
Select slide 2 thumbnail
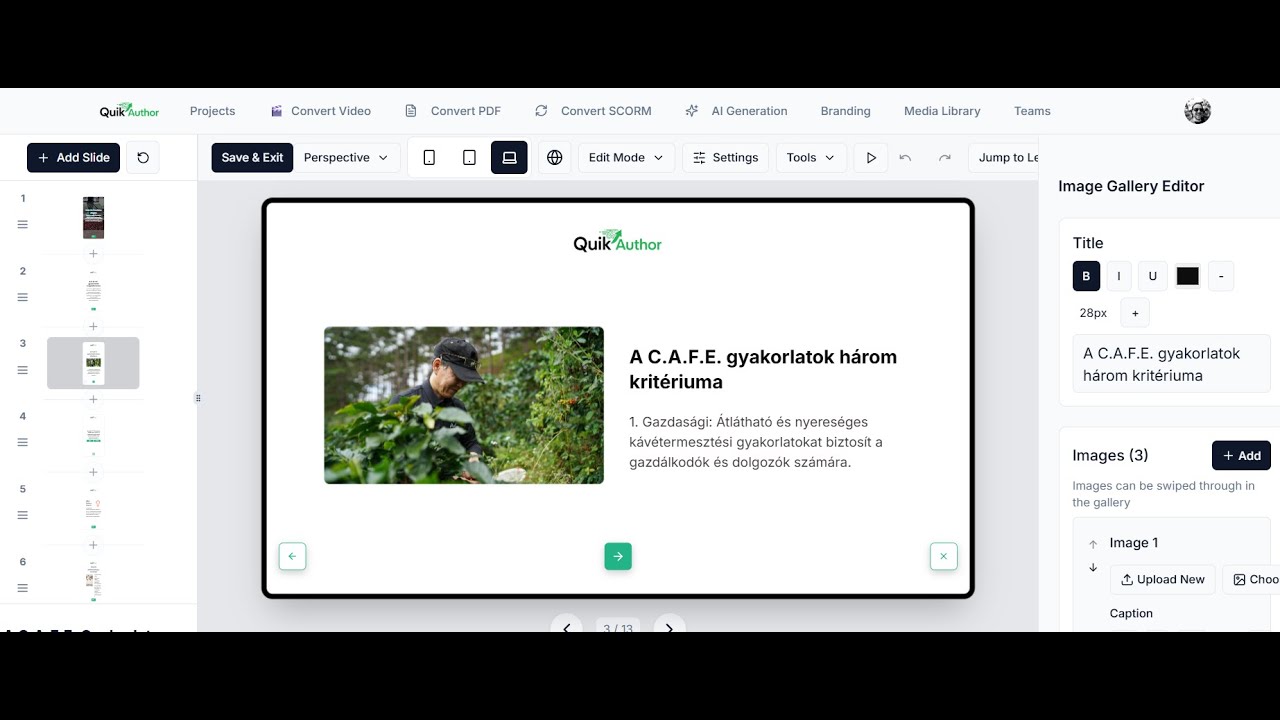click(x=93, y=290)
